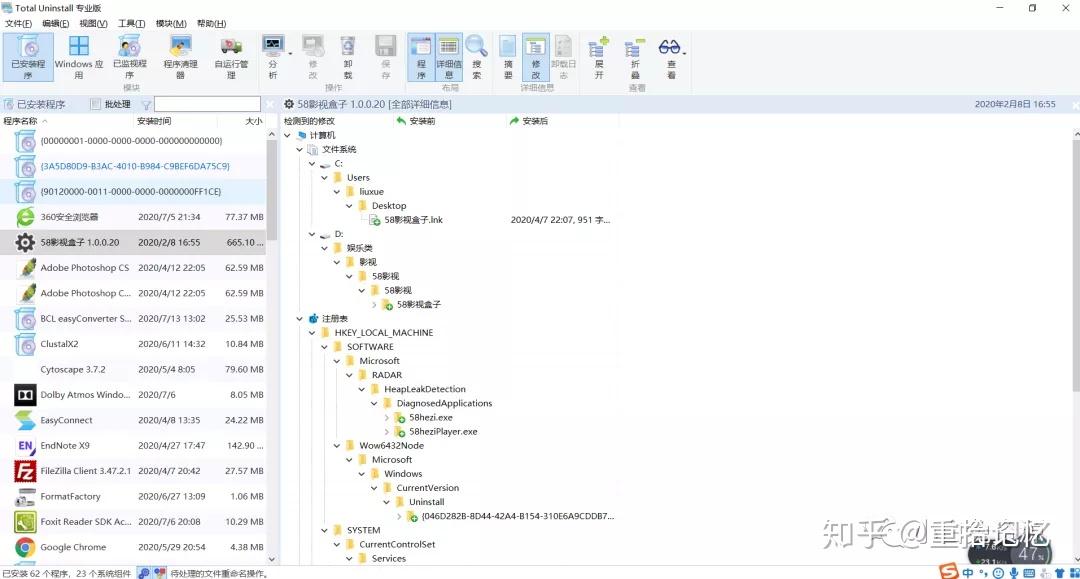Select the EndNote X9 program icon

tap(25, 445)
